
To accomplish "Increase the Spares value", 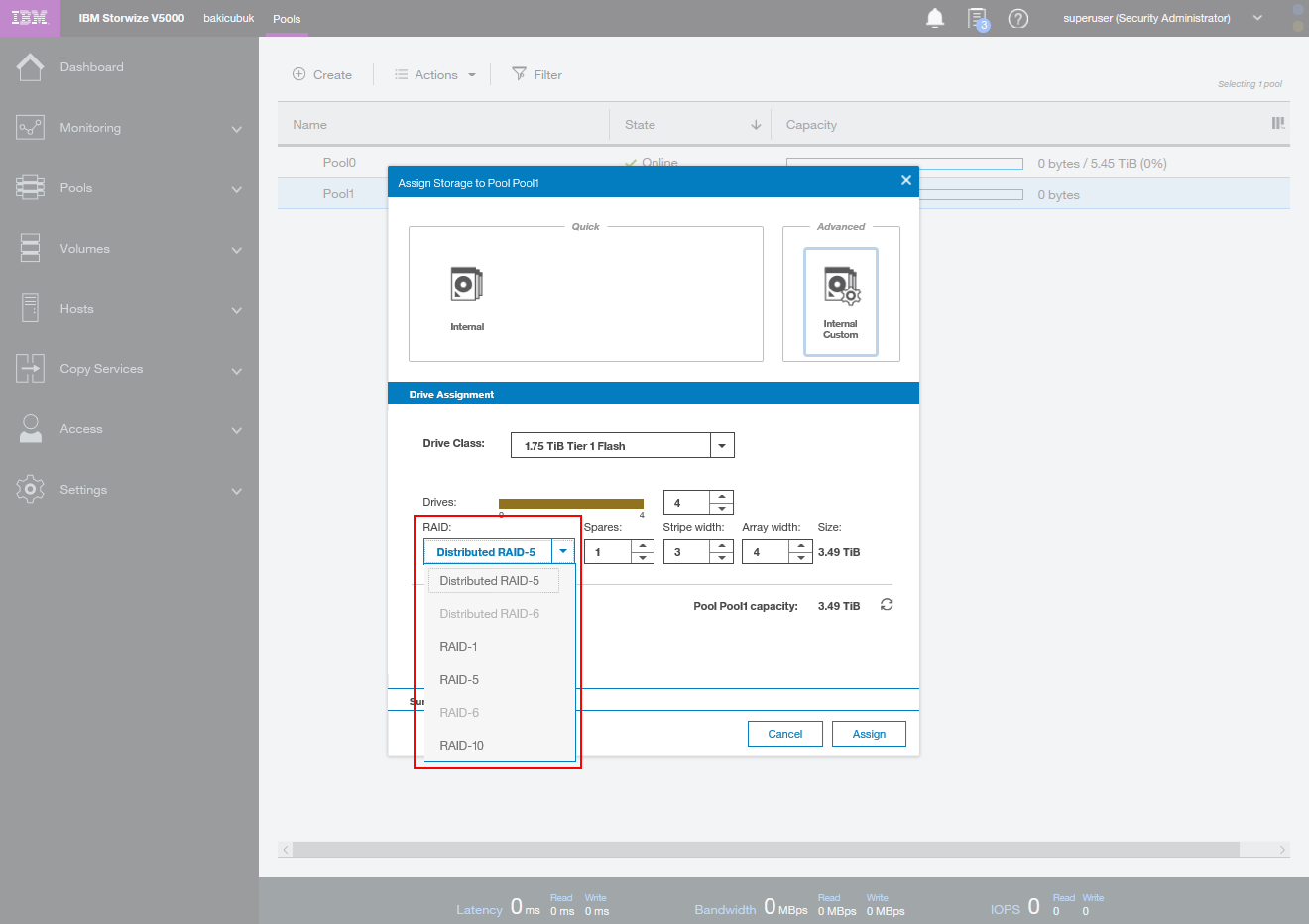I will [x=643, y=545].
